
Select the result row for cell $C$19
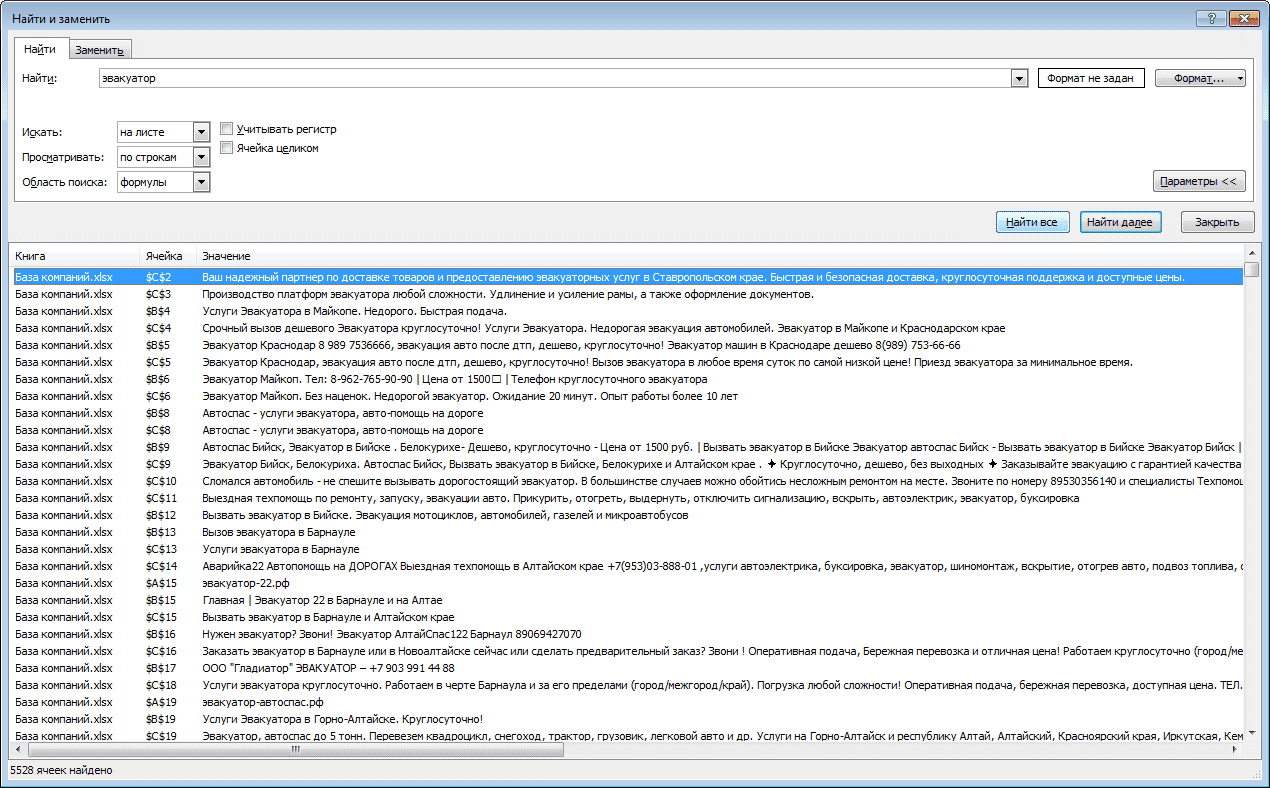click(627, 736)
